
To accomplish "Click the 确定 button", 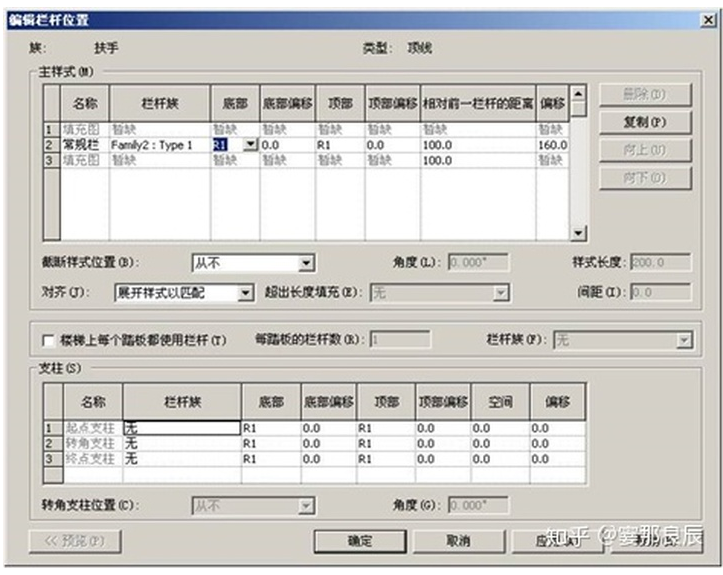I will pyautogui.click(x=360, y=541).
